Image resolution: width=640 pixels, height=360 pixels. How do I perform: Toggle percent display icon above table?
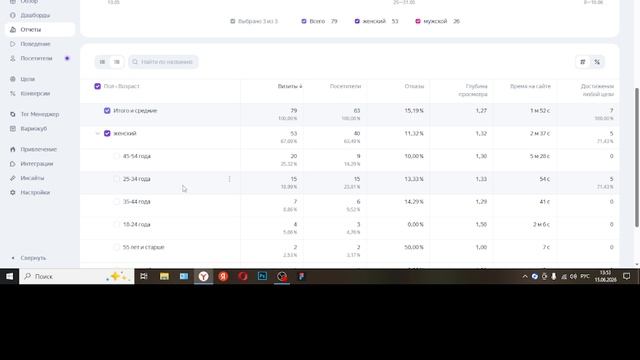(x=597, y=62)
